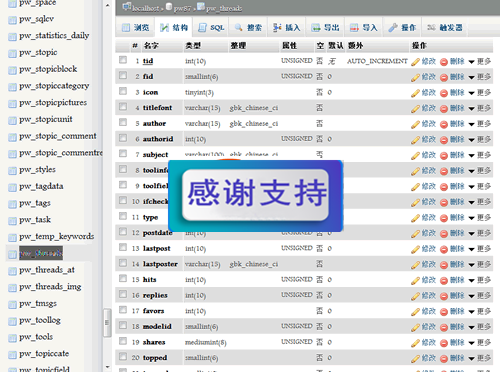Click the edit pencil icon for tid row
500x372 pixels.
[415, 62]
